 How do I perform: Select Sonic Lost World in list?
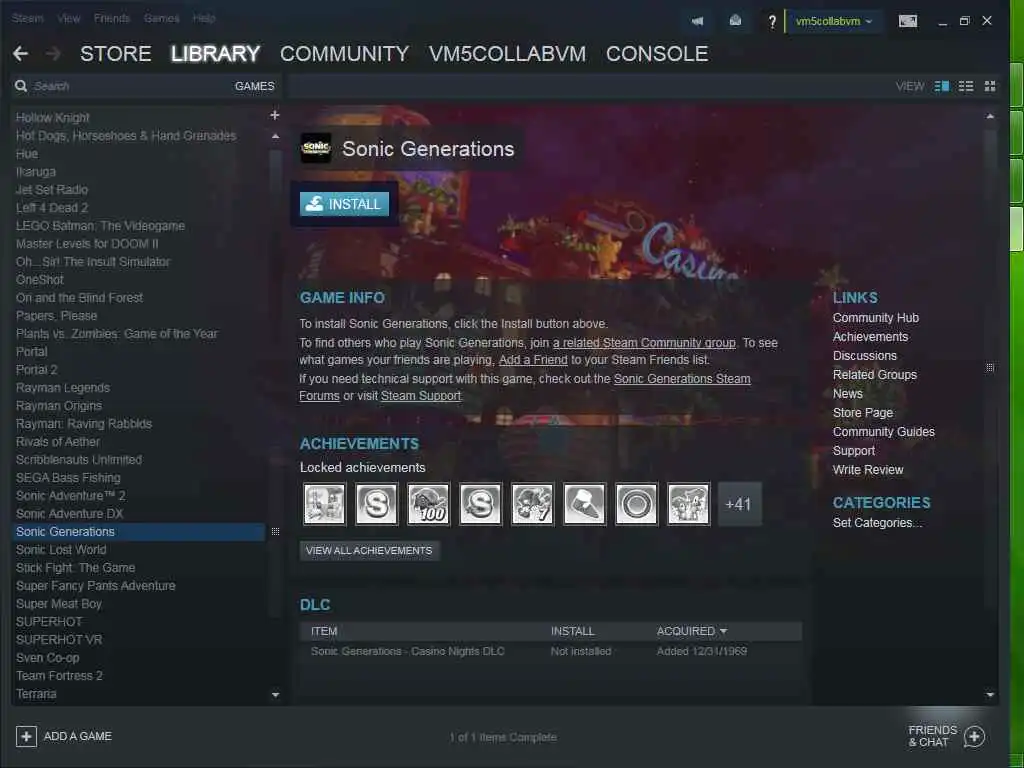pyautogui.click(x=61, y=550)
